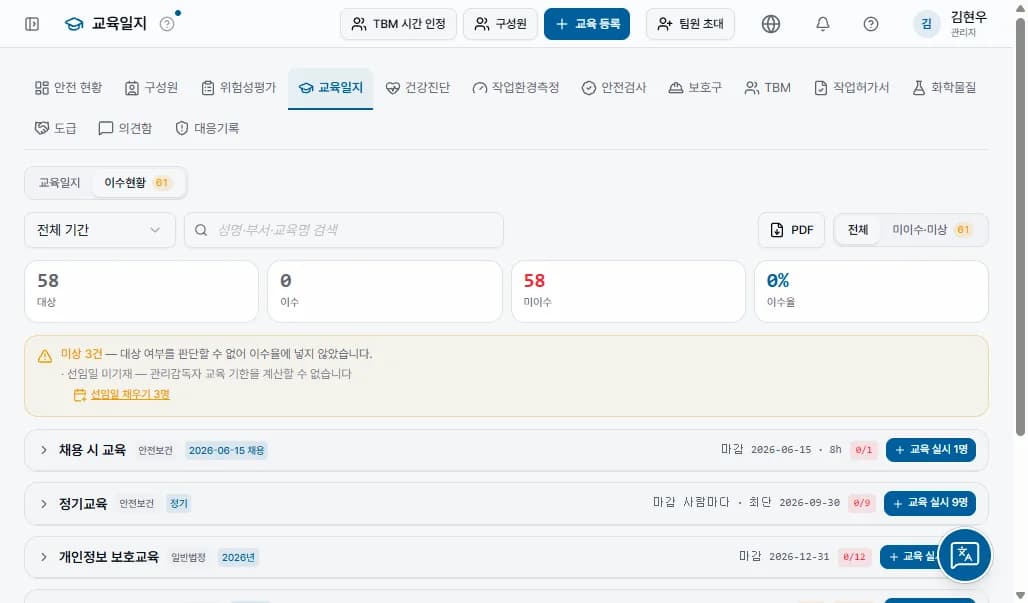Click the 구성원 button in the header
1028x603 pixels.
point(501,24)
